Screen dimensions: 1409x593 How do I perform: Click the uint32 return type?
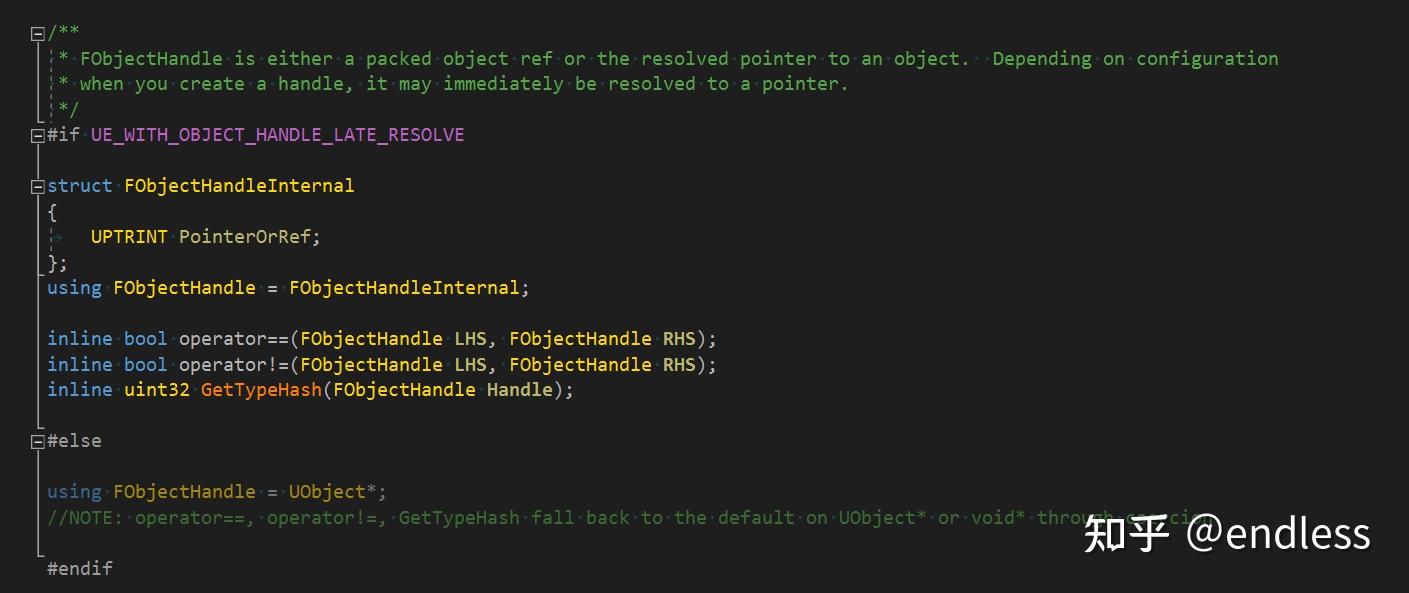pos(156,389)
